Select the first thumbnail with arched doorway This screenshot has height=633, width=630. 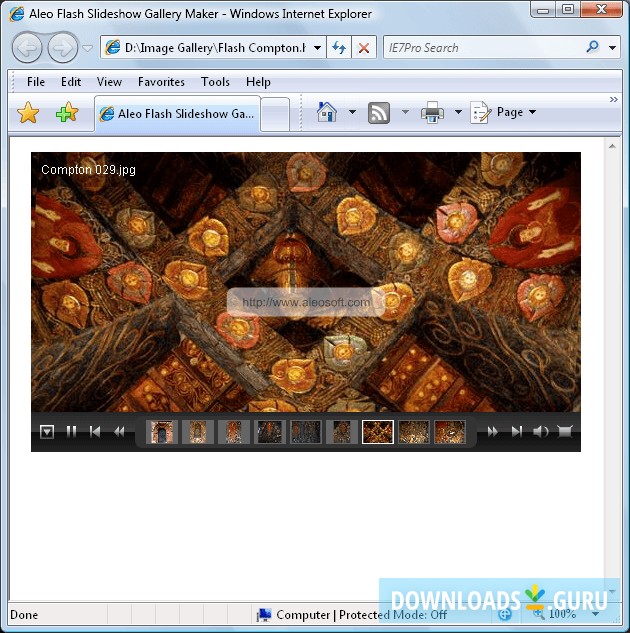pyautogui.click(x=162, y=432)
